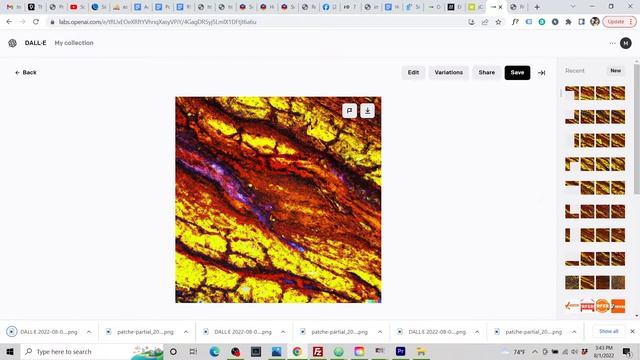Open the M user profile avatar
The height and width of the screenshot is (360, 640).
(626, 43)
